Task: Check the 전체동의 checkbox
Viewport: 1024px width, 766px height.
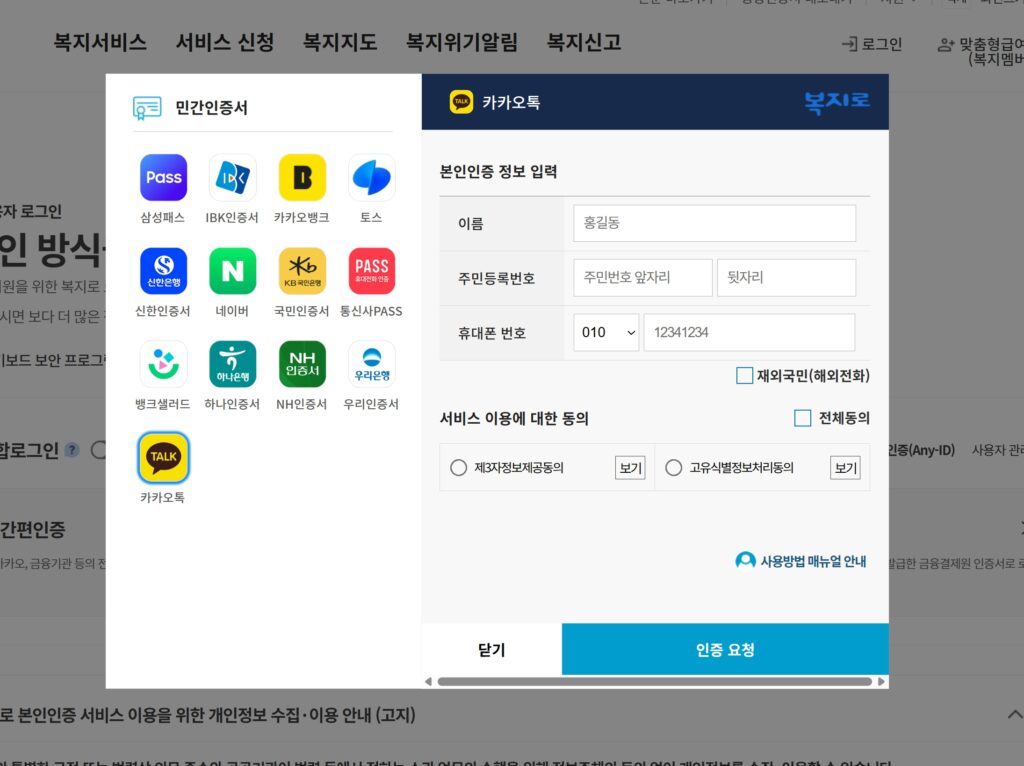Action: 803,418
